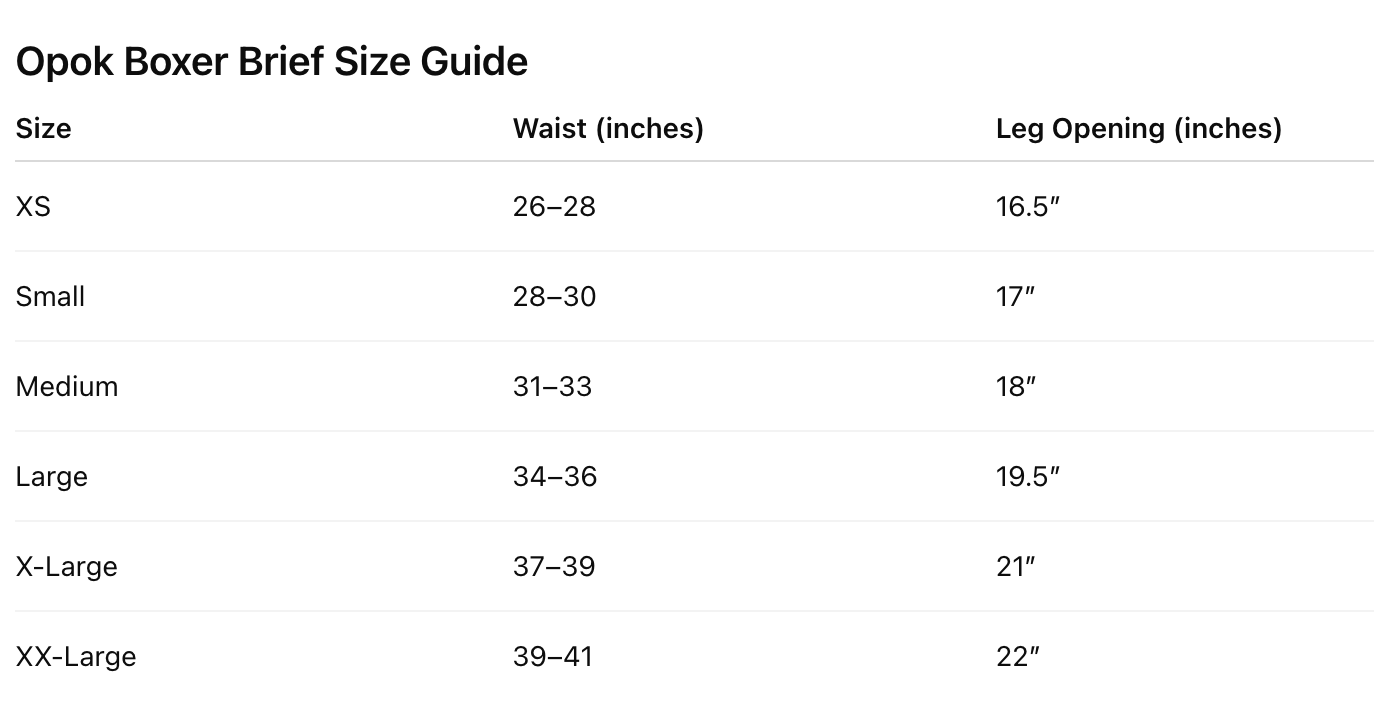Click the 26–28 waist measurement
This screenshot has width=1374, height=726.
(554, 207)
